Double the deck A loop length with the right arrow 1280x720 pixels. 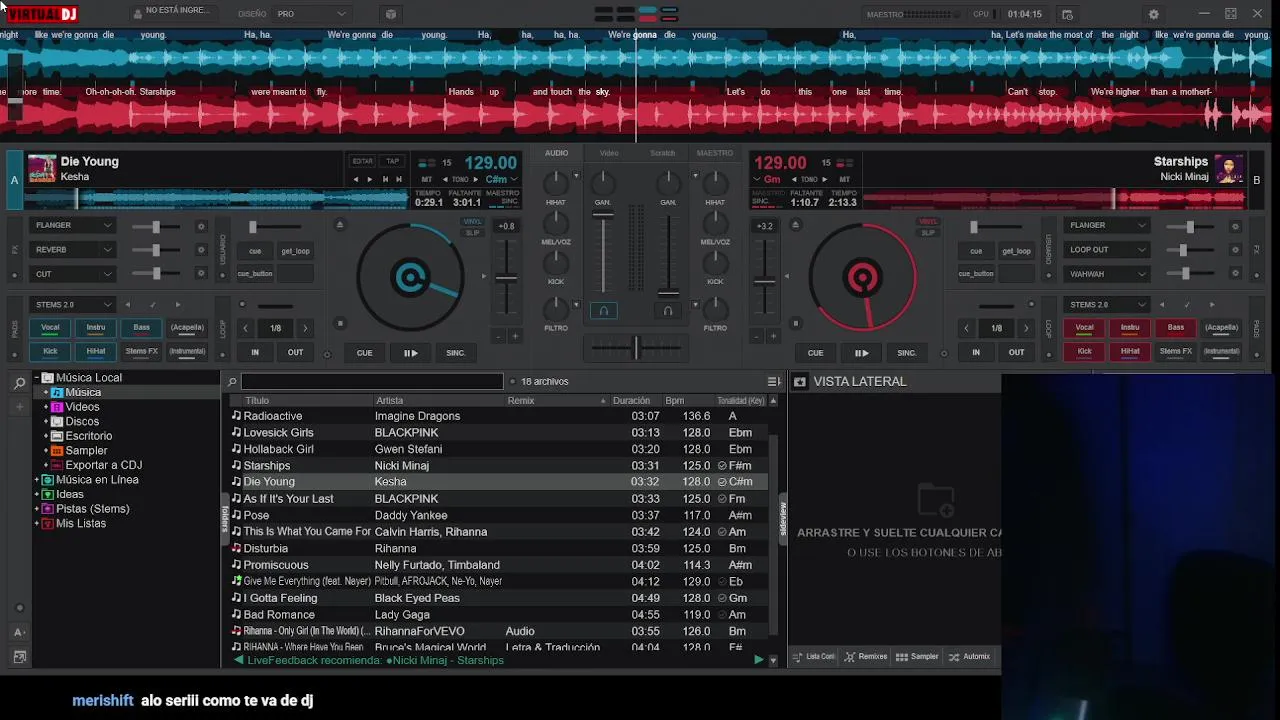coord(305,328)
